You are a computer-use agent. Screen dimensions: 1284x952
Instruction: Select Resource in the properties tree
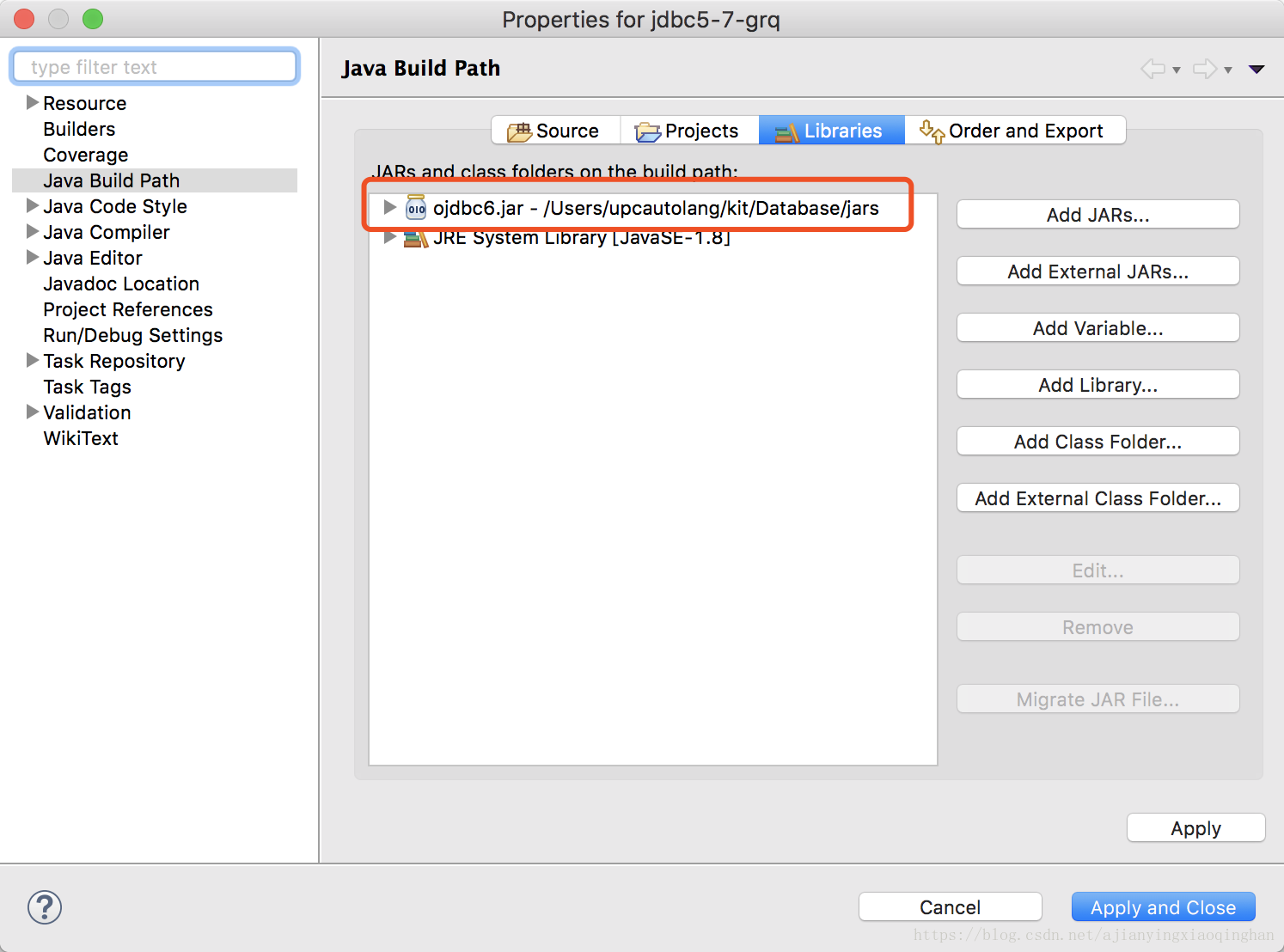point(85,103)
